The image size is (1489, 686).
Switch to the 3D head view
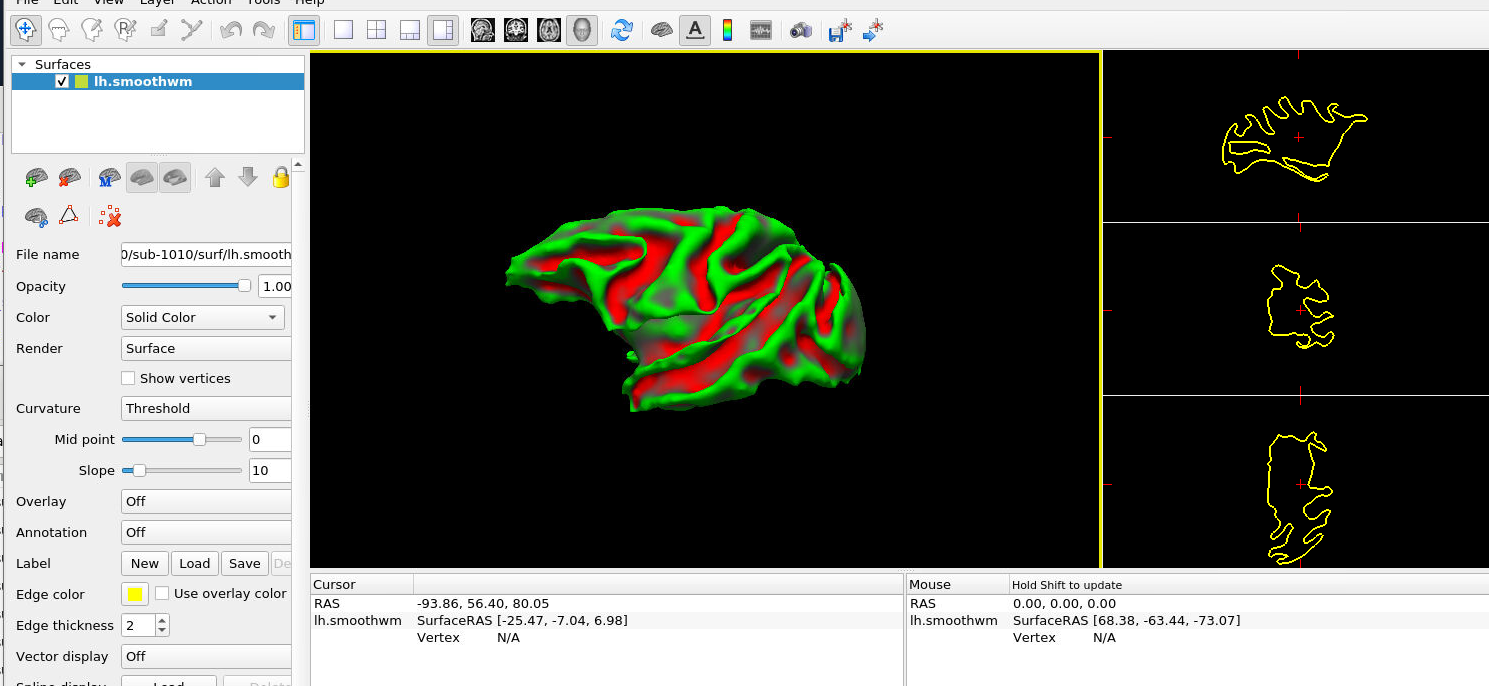pos(582,30)
